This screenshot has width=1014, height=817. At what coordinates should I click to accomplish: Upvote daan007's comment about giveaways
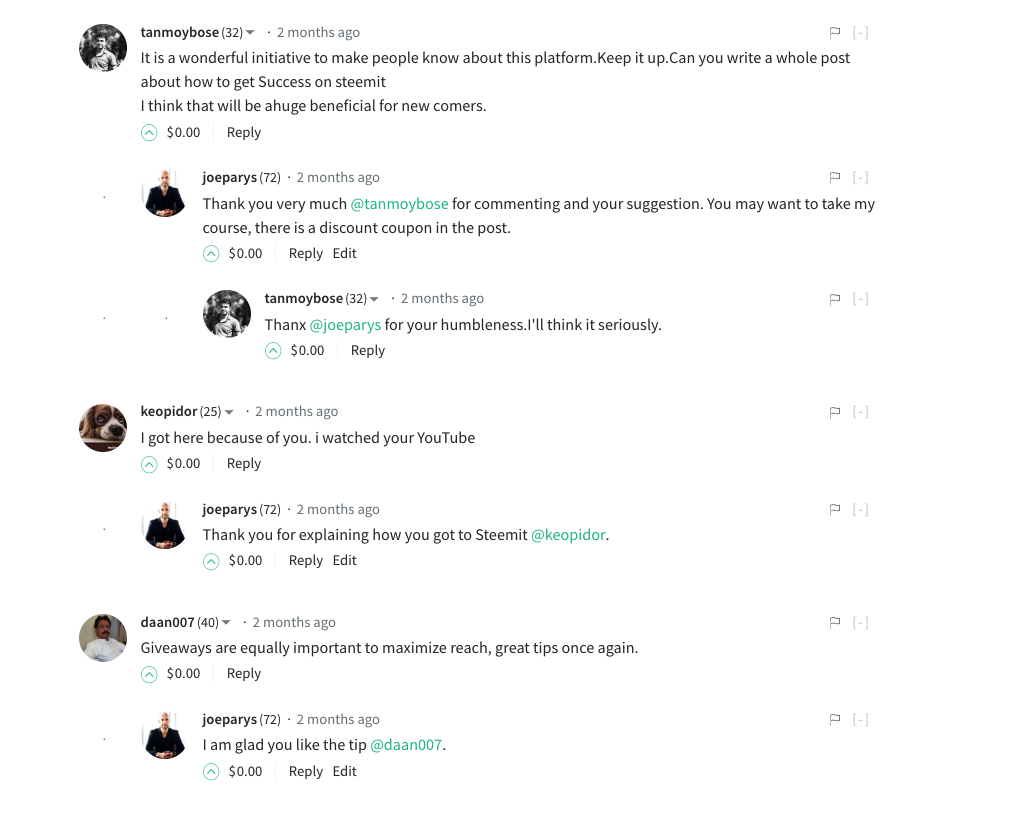[149, 674]
